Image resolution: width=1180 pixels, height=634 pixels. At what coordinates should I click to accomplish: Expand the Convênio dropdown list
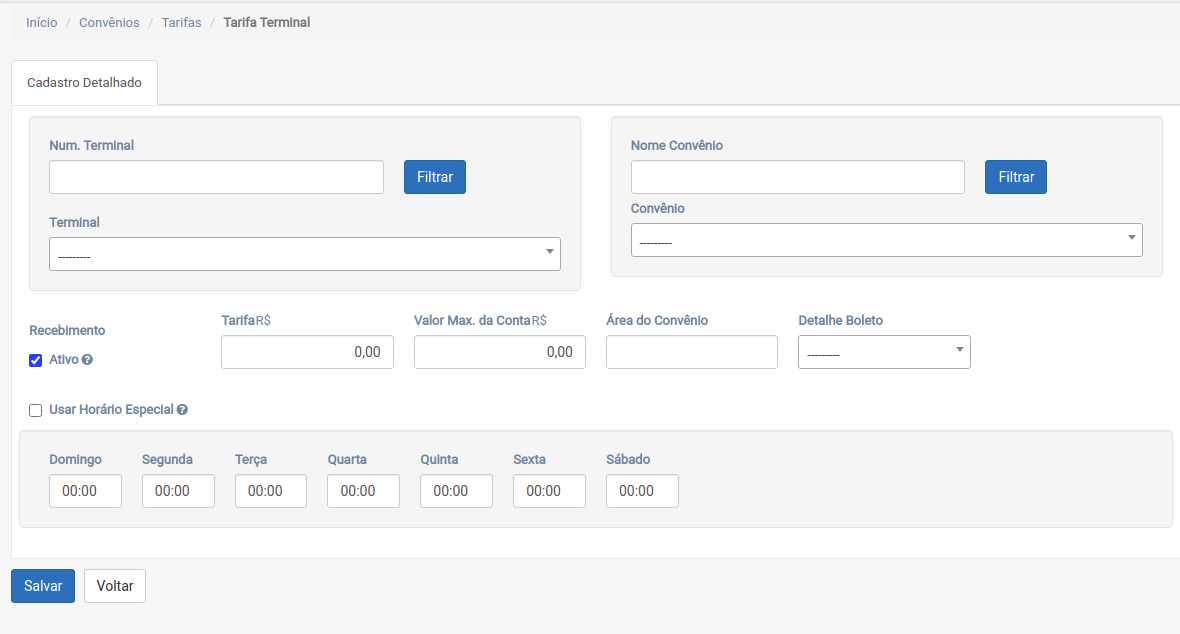pos(886,240)
